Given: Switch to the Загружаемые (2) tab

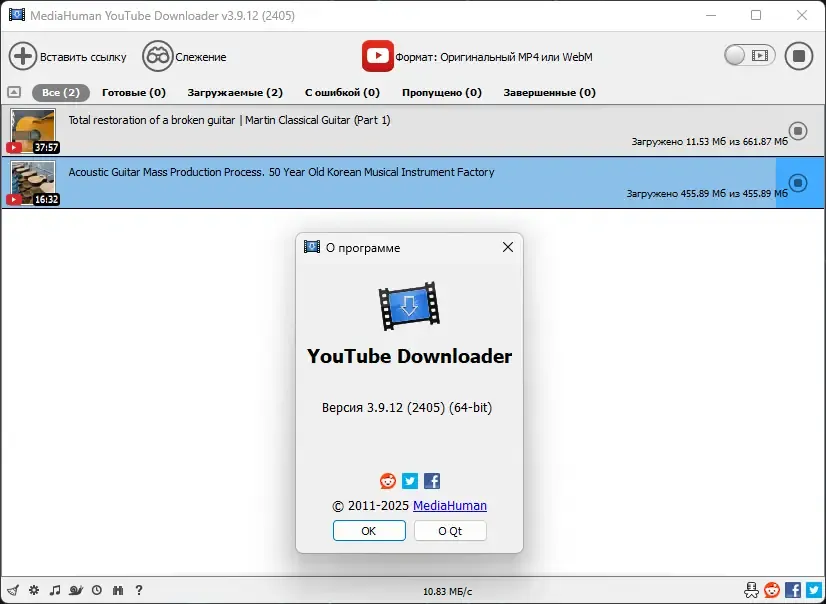Looking at the screenshot, I should tap(235, 93).
